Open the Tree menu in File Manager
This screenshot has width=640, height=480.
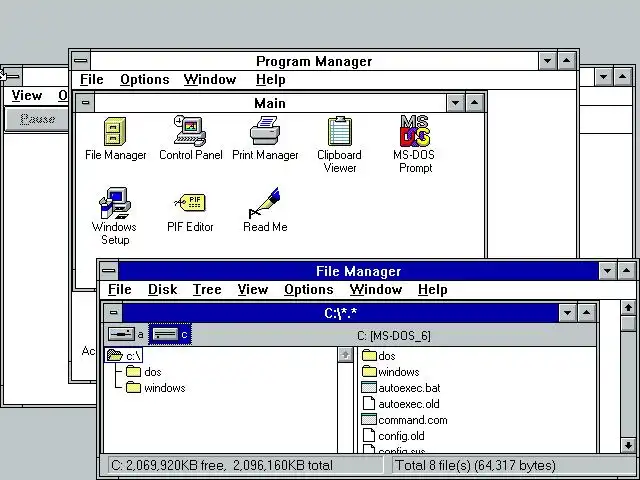[207, 289]
